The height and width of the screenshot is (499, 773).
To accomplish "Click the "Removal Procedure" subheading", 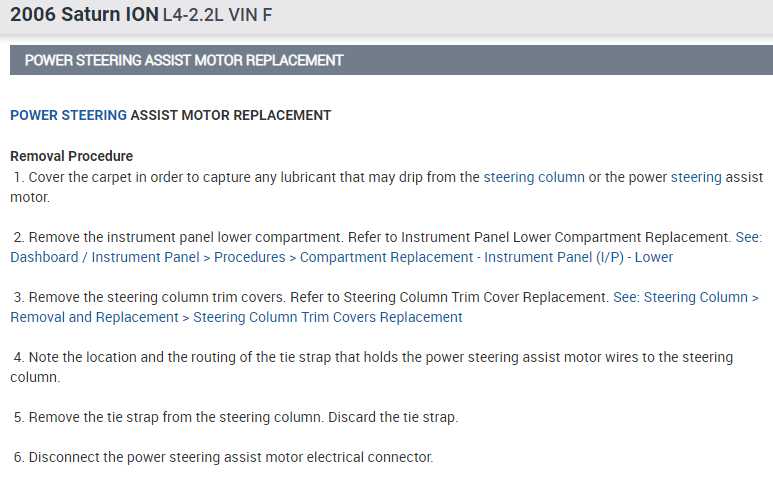I will point(71,156).
